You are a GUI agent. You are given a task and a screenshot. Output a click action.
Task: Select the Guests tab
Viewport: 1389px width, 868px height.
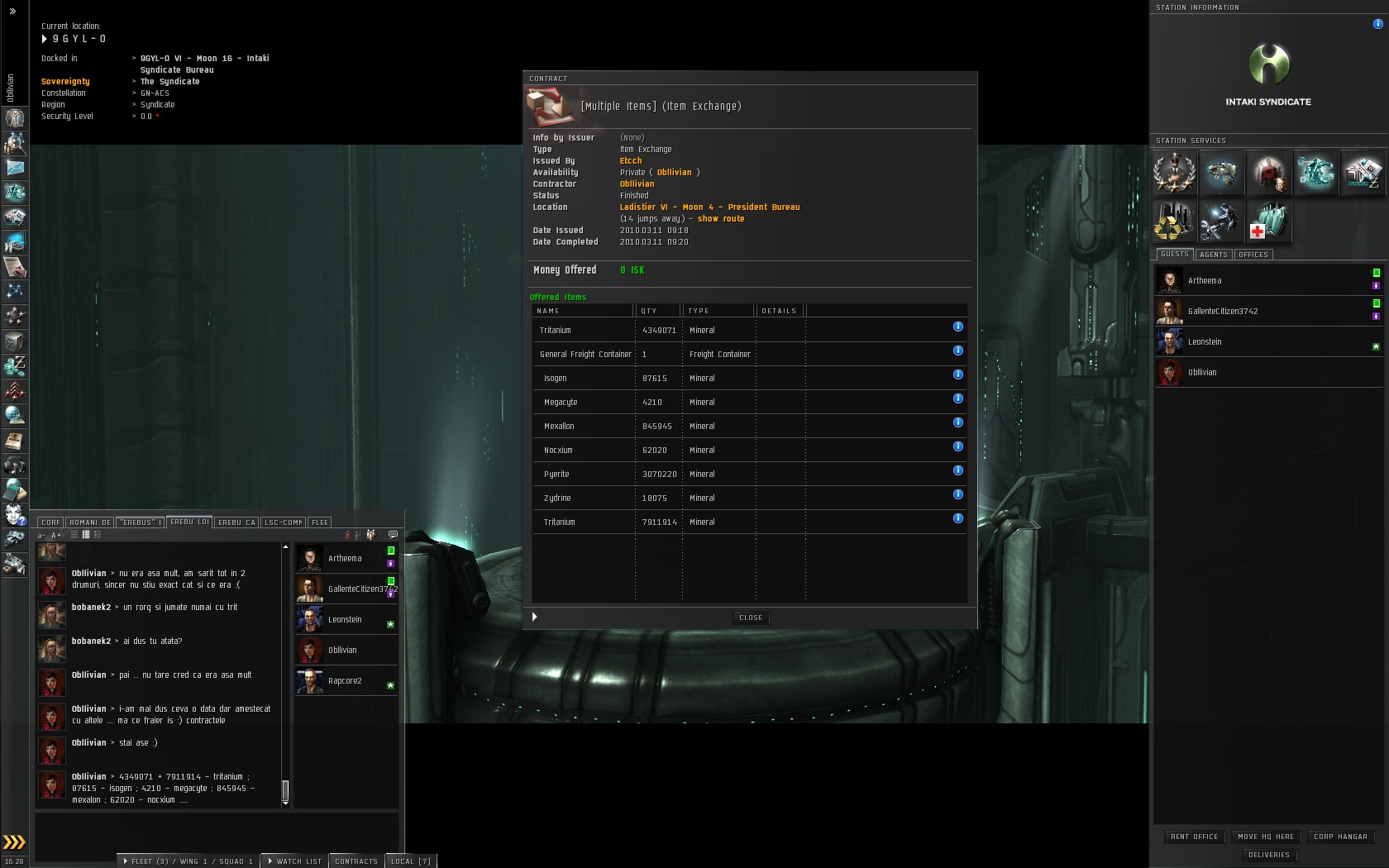1174,254
